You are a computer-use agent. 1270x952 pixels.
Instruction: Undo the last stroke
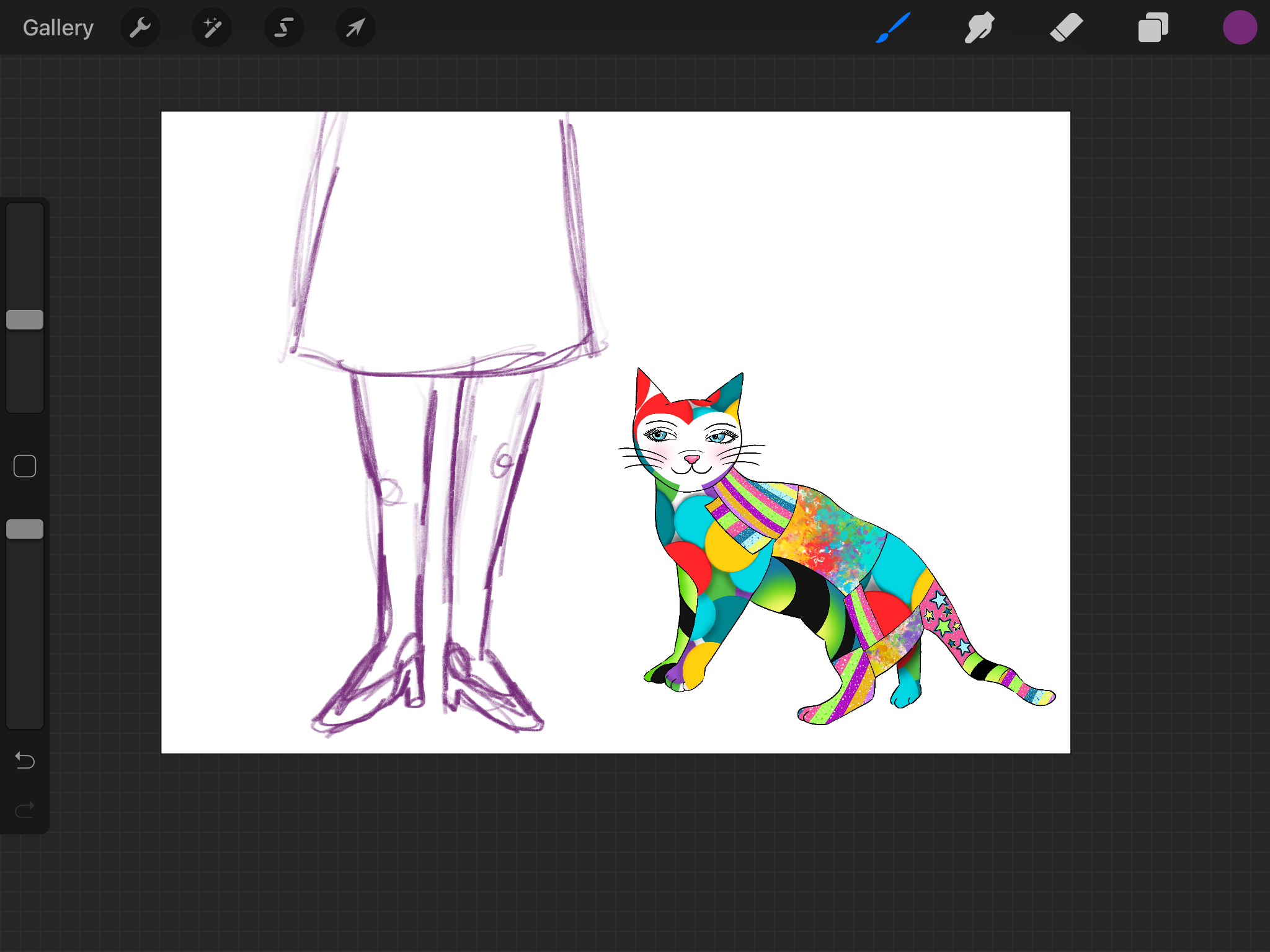[25, 760]
